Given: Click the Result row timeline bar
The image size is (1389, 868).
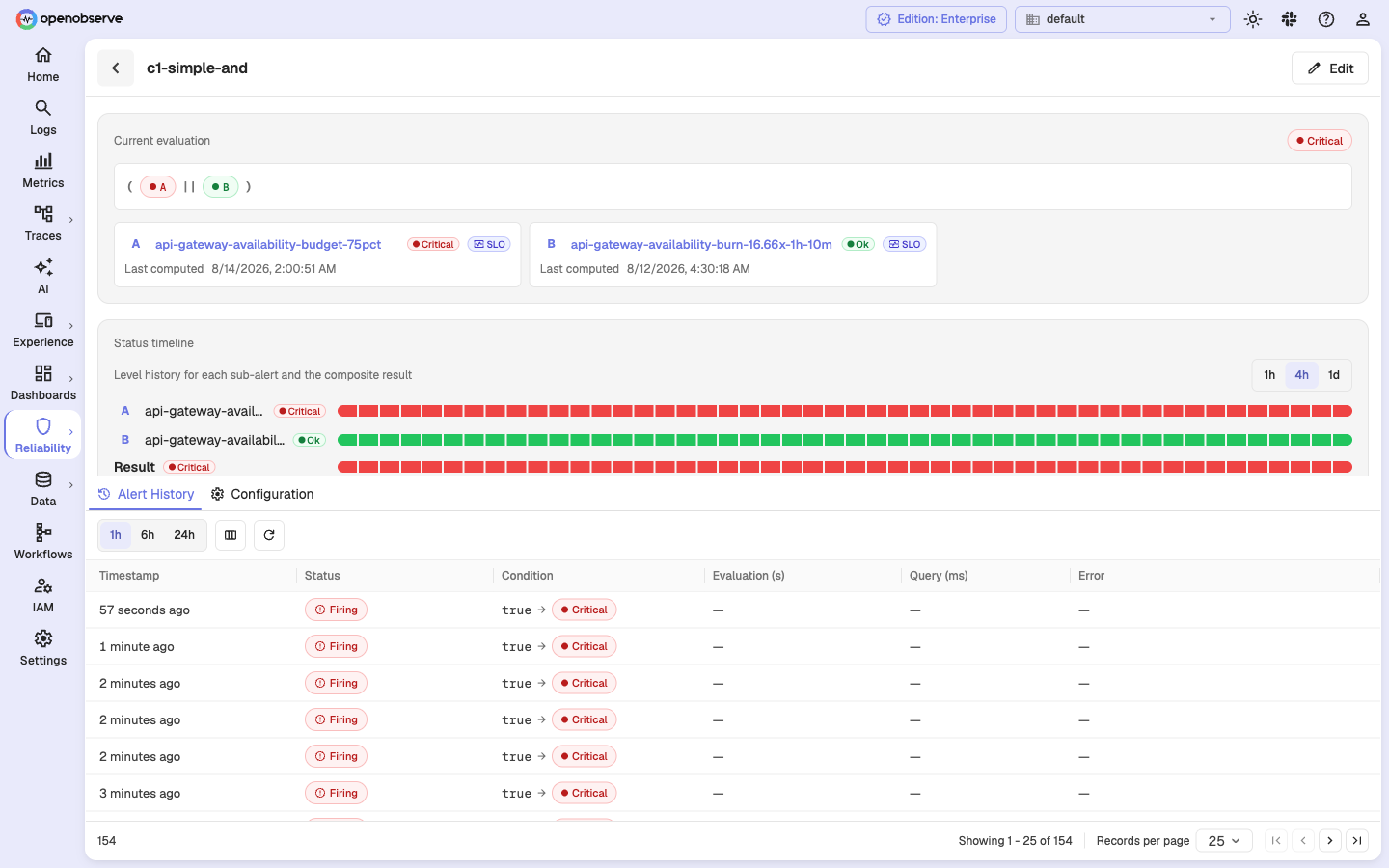Looking at the screenshot, I should coord(845,467).
